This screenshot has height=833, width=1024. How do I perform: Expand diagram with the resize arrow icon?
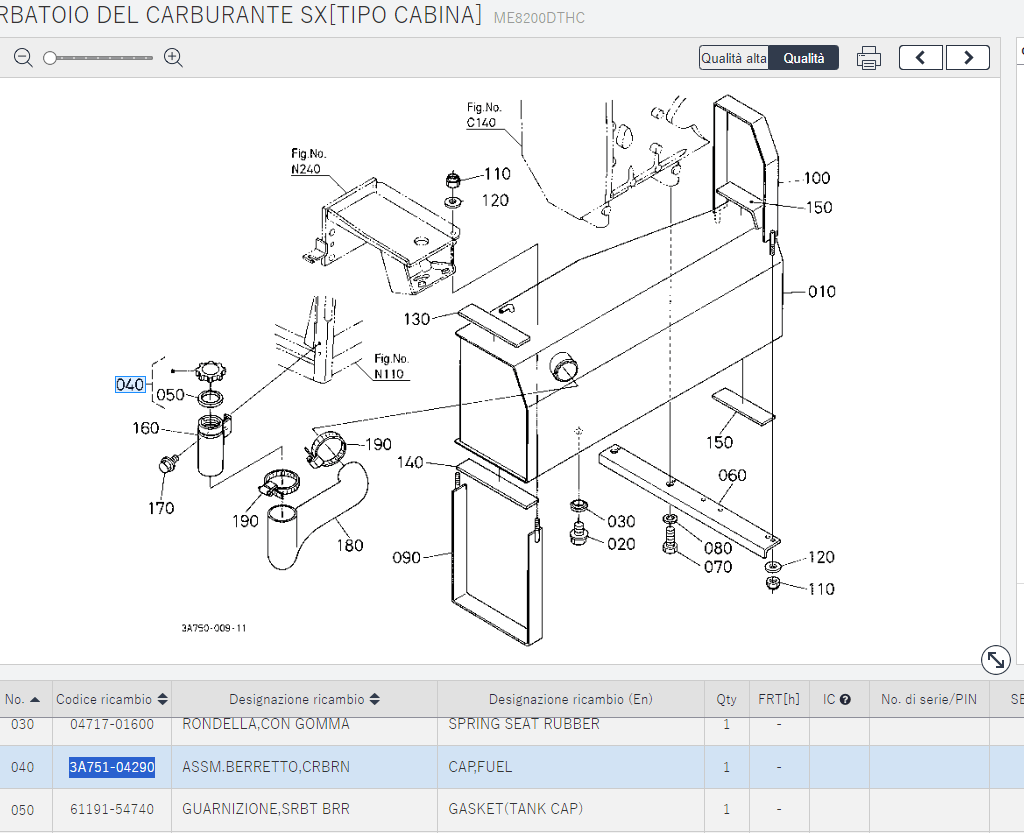tap(995, 659)
